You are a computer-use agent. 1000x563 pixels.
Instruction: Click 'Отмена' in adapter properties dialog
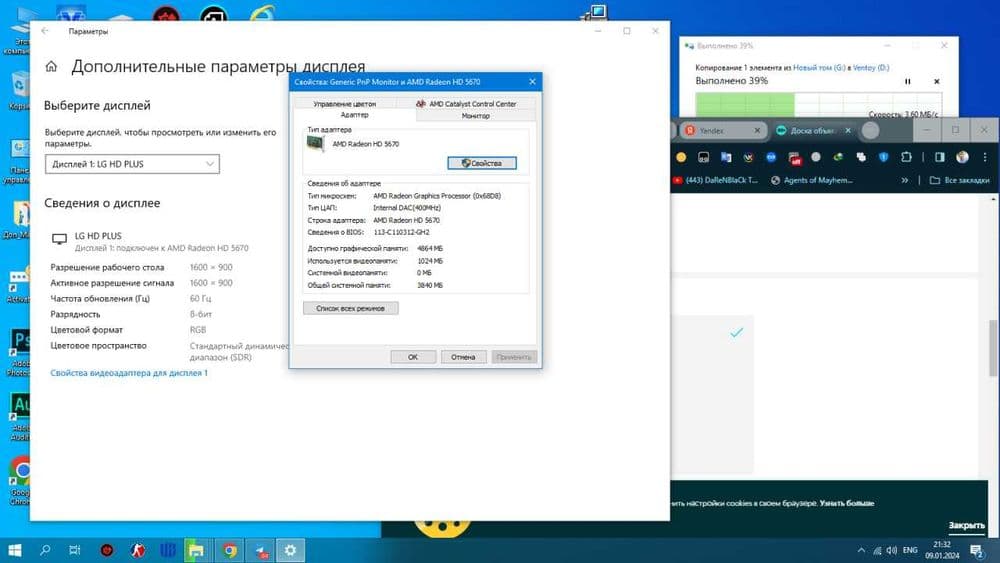pos(463,357)
